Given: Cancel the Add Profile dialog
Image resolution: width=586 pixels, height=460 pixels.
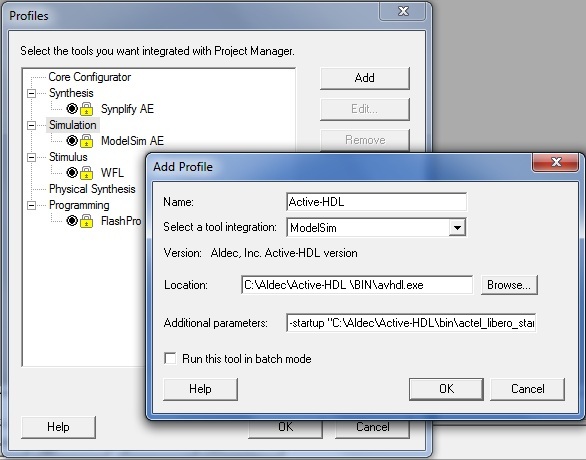Looking at the screenshot, I should 527,389.
